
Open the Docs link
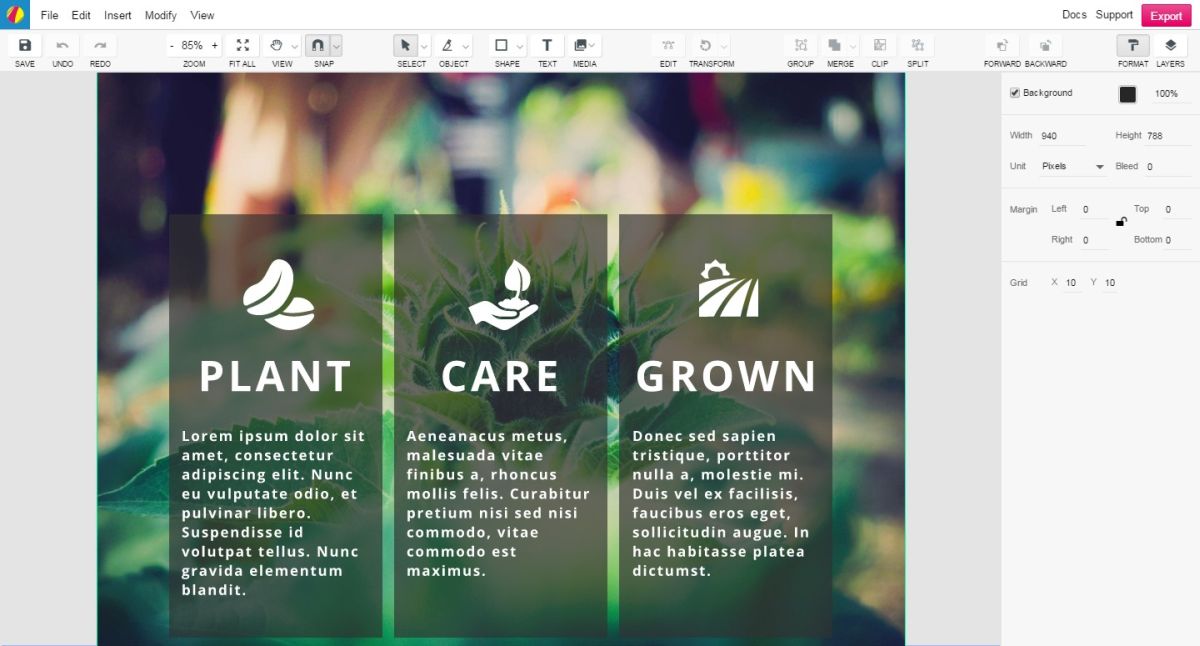(x=1074, y=15)
